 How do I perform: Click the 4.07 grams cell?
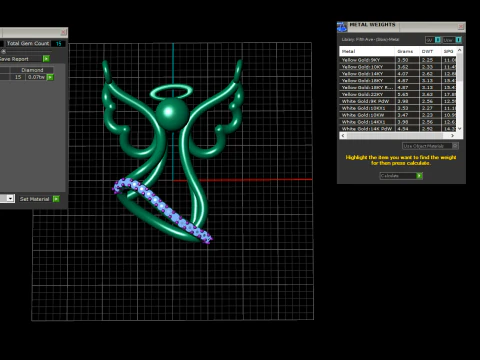coord(407,74)
